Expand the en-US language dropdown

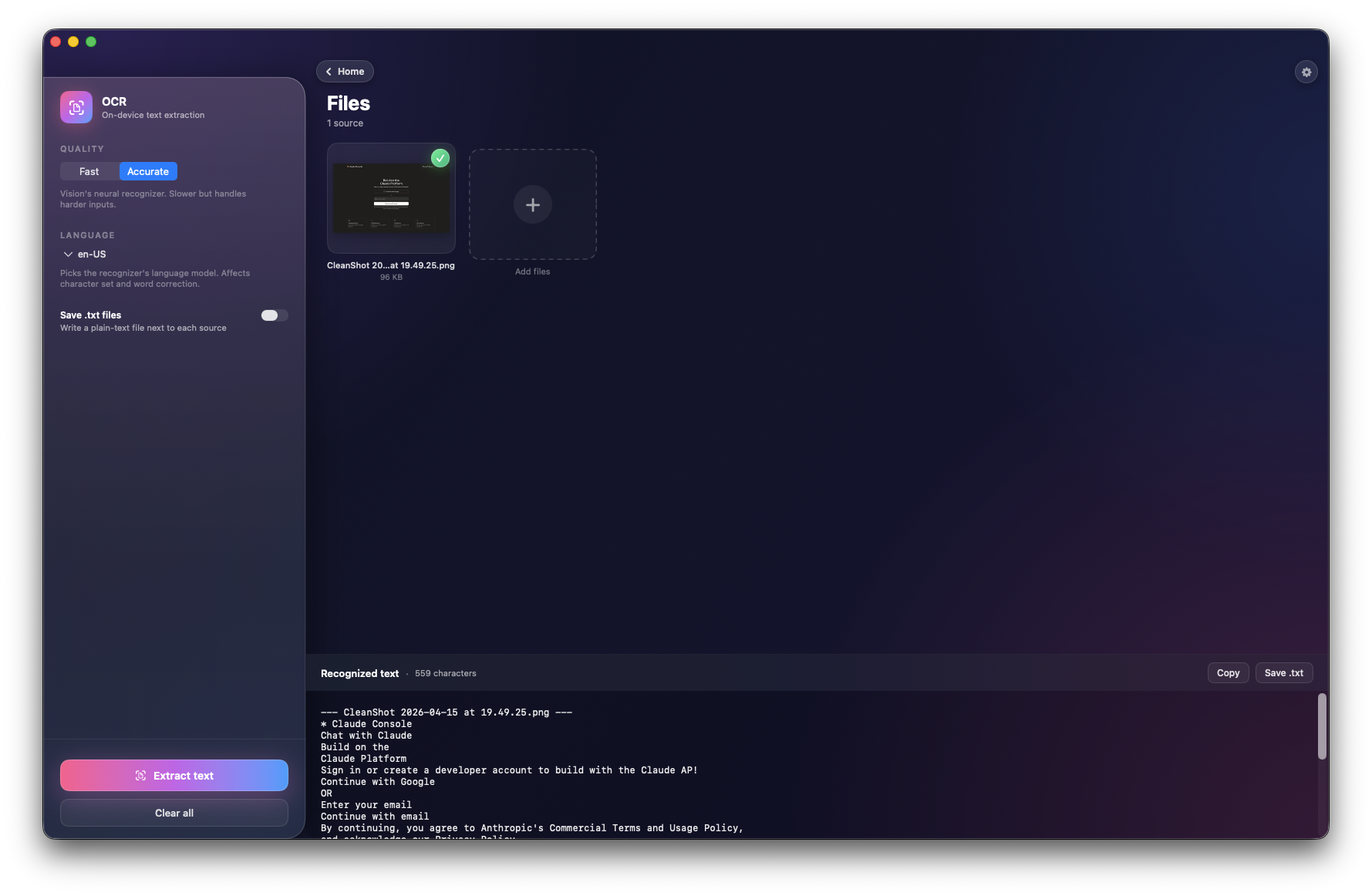[x=85, y=254]
